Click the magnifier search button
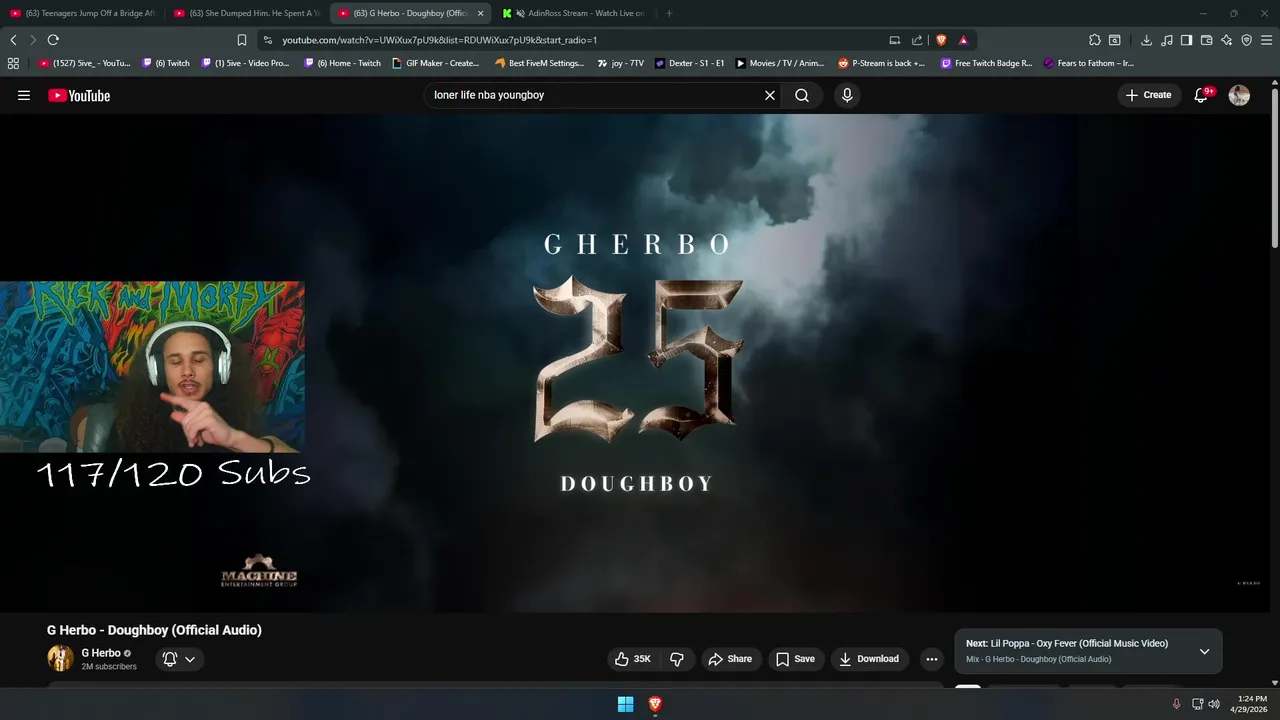Viewport: 1280px width, 720px height. (x=802, y=95)
